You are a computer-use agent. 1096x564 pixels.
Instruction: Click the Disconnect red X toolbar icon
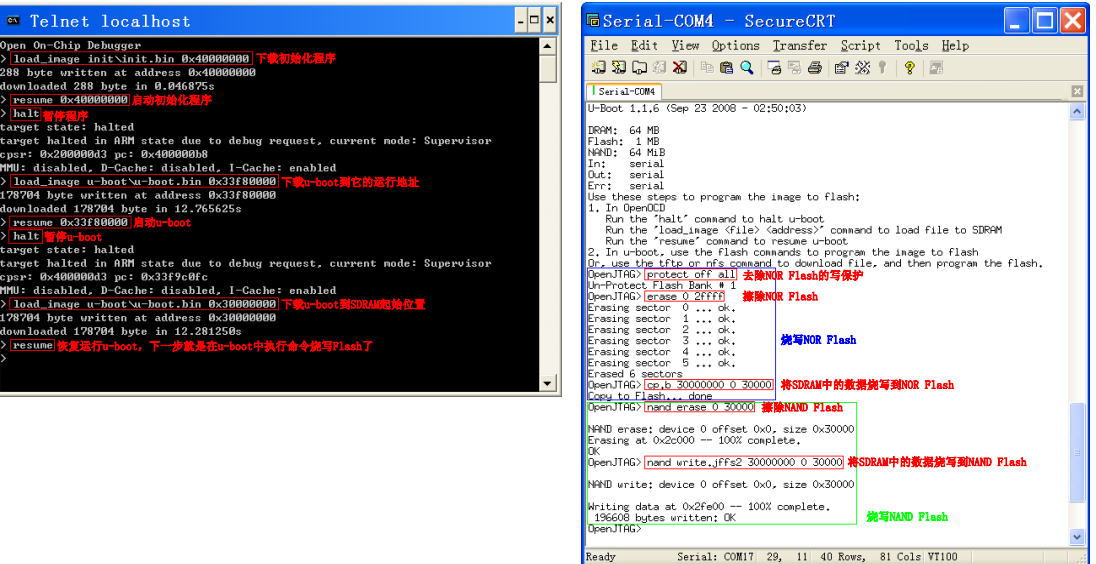tap(679, 67)
